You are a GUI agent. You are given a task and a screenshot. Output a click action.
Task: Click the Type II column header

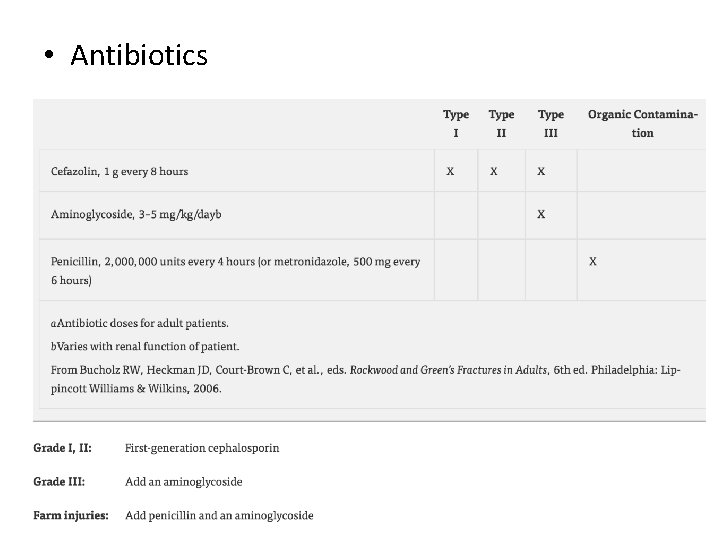coord(501,123)
